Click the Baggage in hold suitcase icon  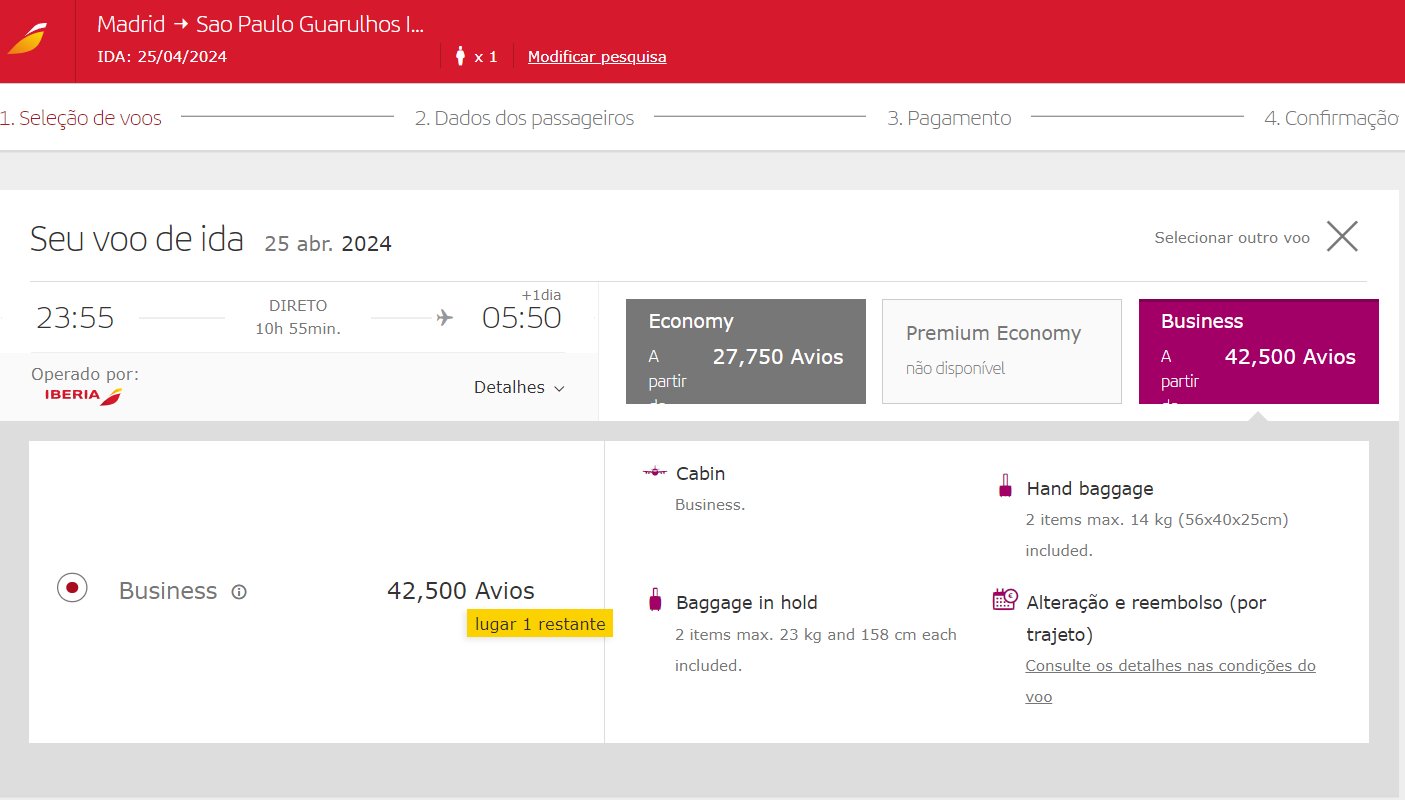click(x=655, y=600)
